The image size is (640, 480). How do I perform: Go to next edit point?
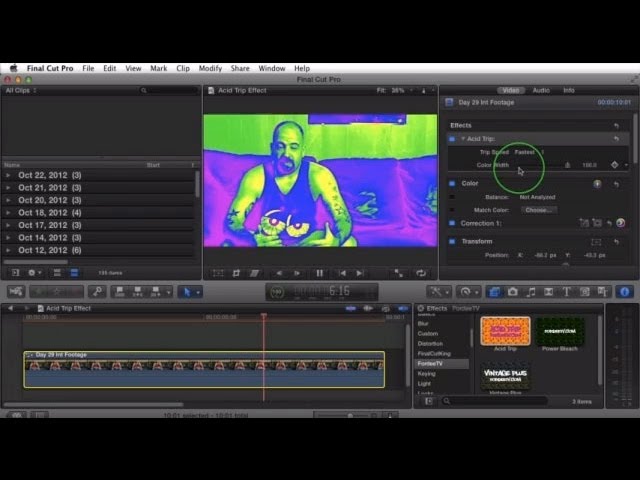pos(360,273)
